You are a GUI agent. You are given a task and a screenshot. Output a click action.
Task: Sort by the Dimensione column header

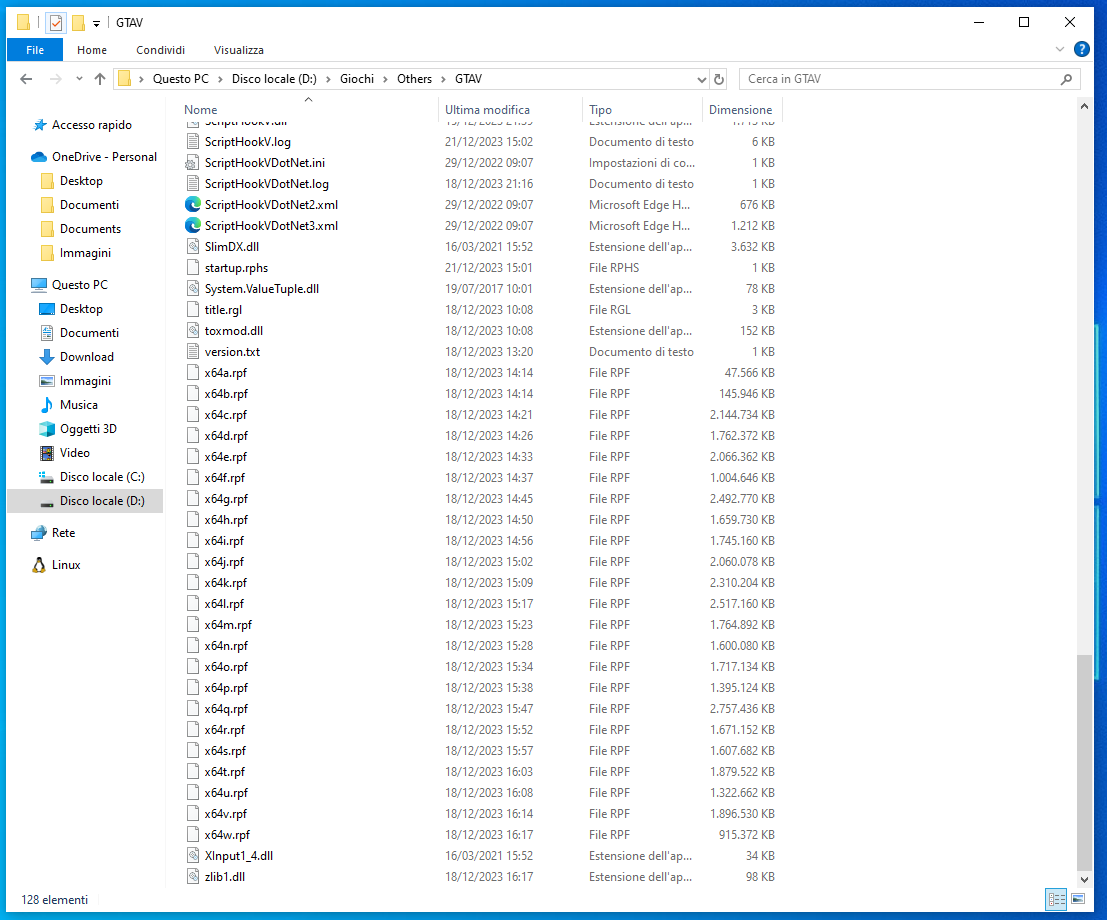[742, 109]
